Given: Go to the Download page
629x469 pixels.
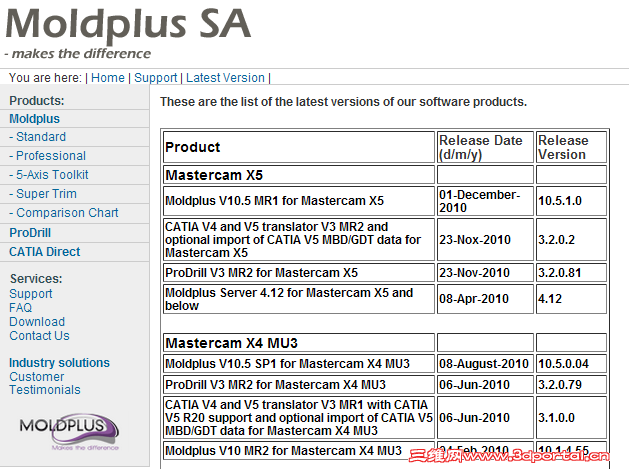Looking at the screenshot, I should (x=37, y=322).
